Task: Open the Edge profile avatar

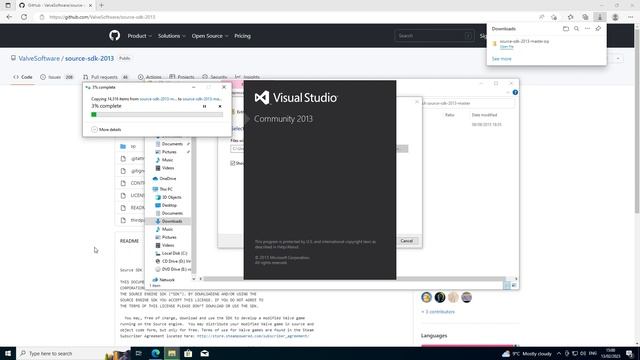Action: pyautogui.click(x=615, y=17)
